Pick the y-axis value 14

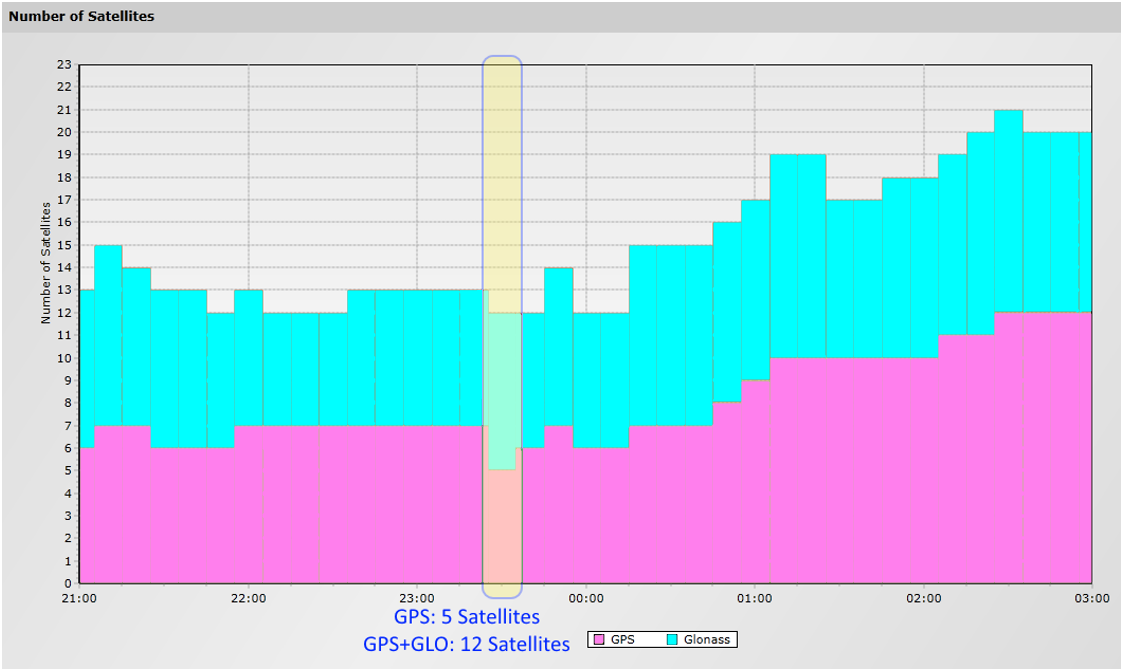click(x=65, y=267)
